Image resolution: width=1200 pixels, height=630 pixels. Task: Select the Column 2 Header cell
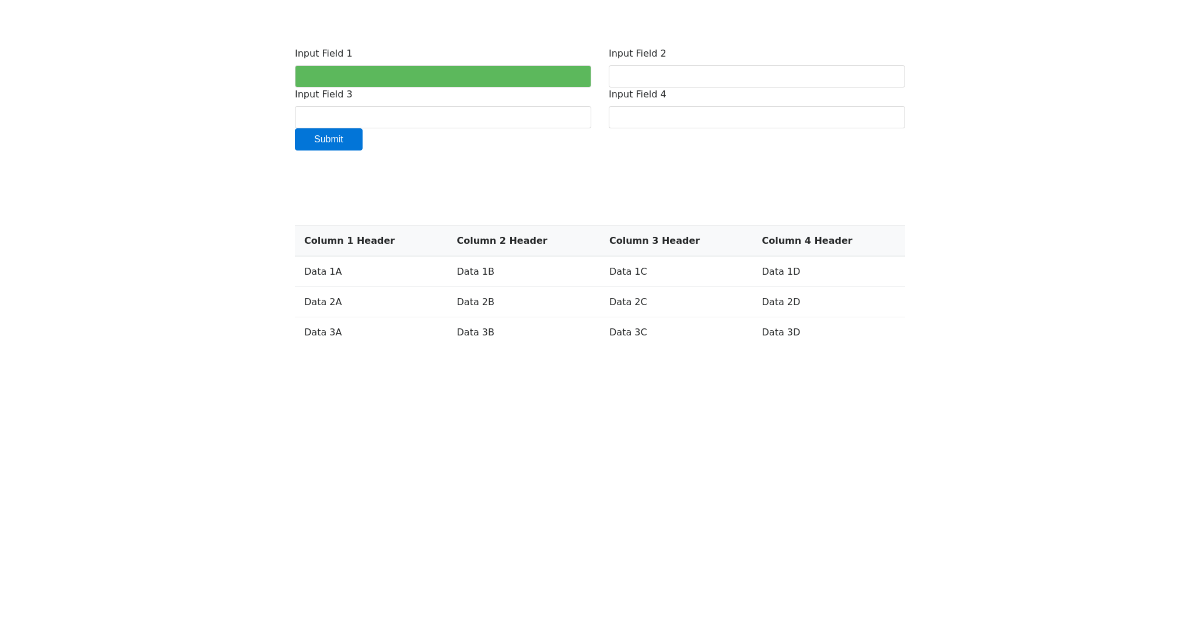click(502, 241)
